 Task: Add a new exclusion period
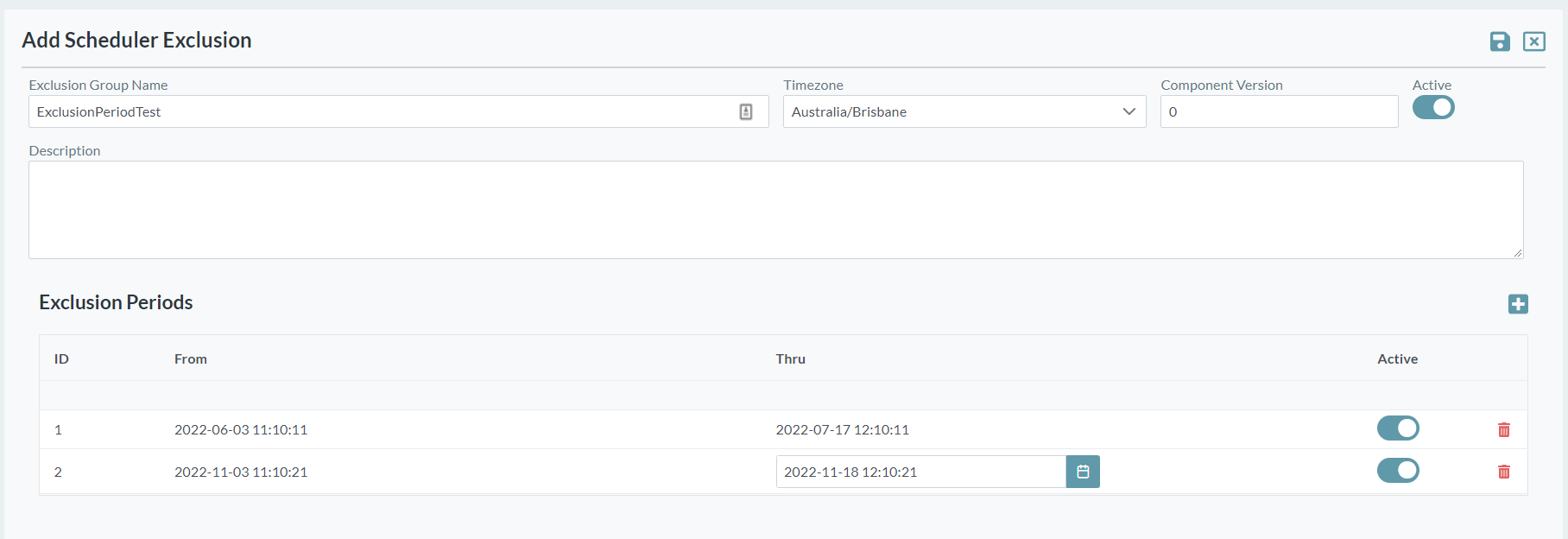(1518, 304)
